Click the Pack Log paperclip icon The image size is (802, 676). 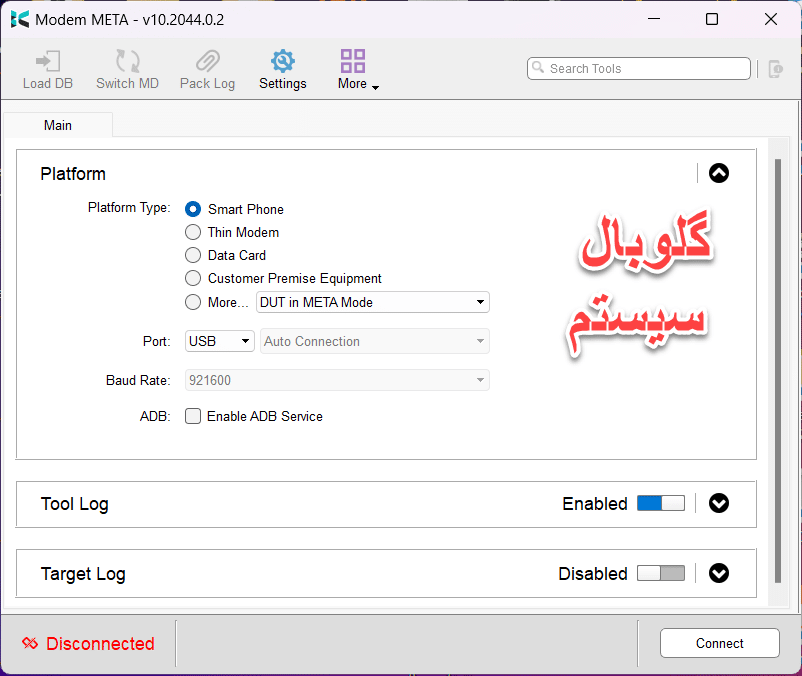(x=208, y=61)
